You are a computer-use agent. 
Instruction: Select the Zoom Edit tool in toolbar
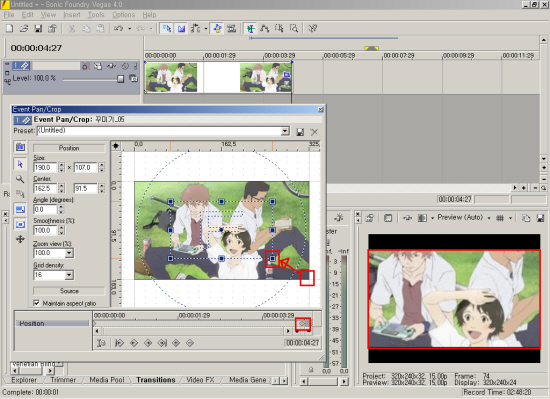[x=294, y=28]
